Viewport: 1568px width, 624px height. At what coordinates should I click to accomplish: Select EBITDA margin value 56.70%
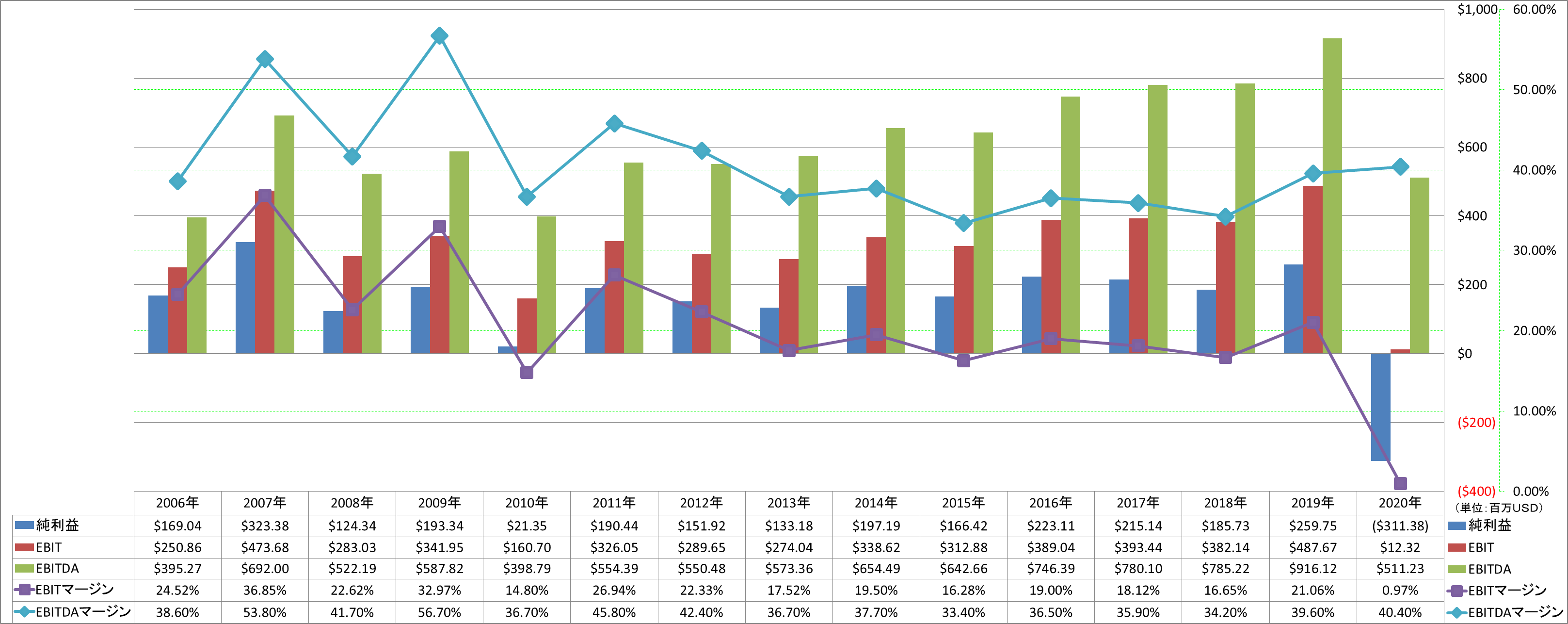pos(439,612)
